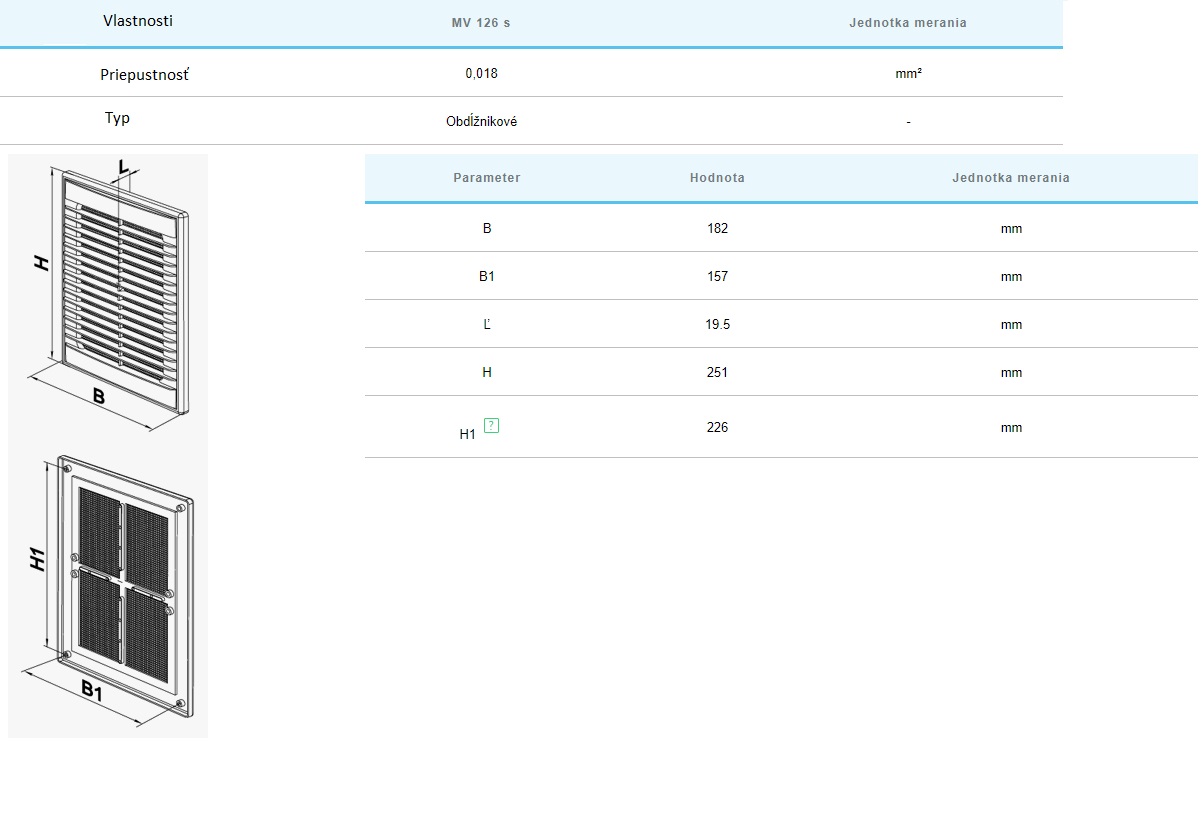Click the question mark help icon beside H1
Image resolution: width=1201 pixels, height=821 pixels.
coord(491,425)
